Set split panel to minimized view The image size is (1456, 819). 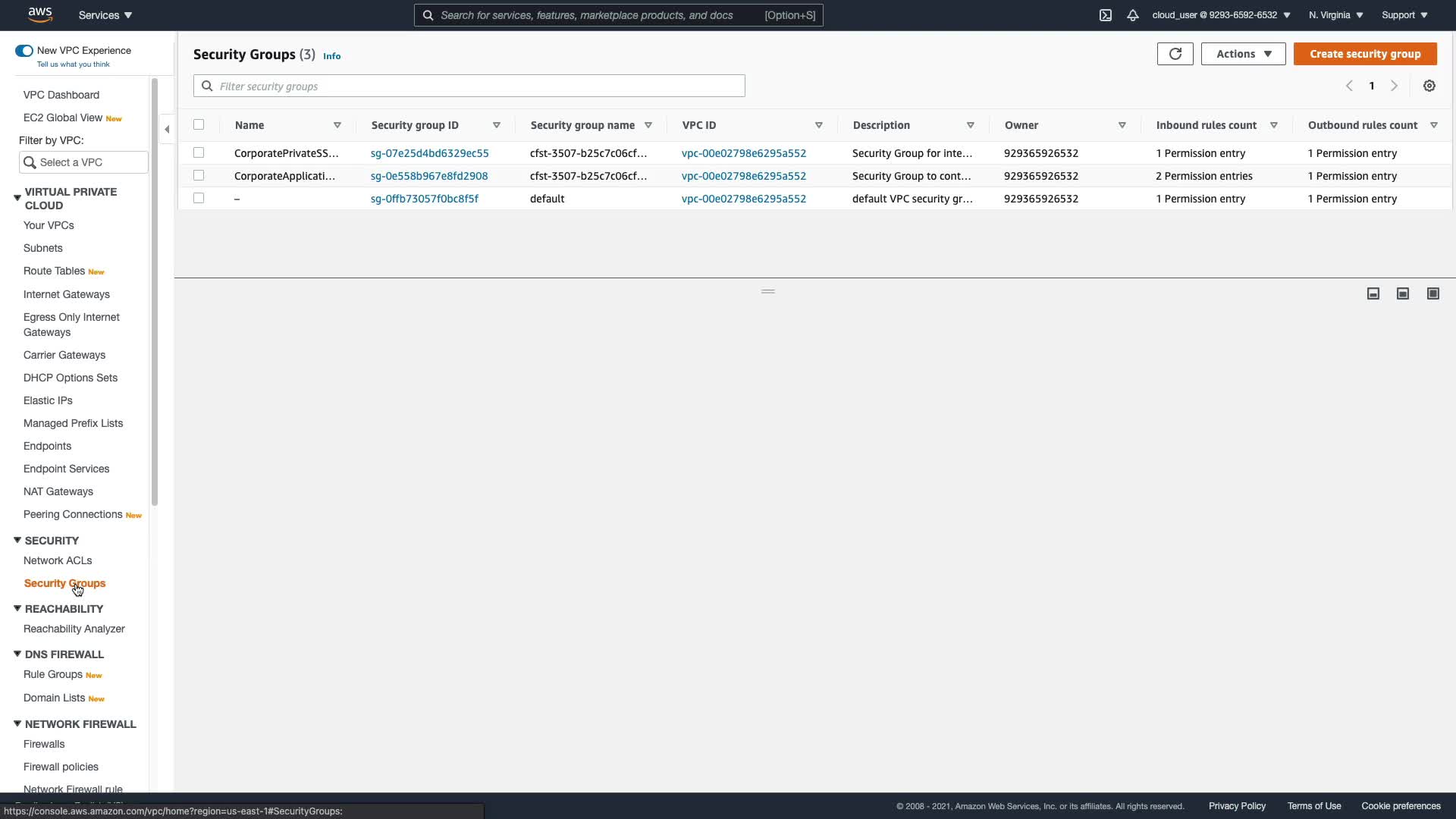pos(1373,293)
